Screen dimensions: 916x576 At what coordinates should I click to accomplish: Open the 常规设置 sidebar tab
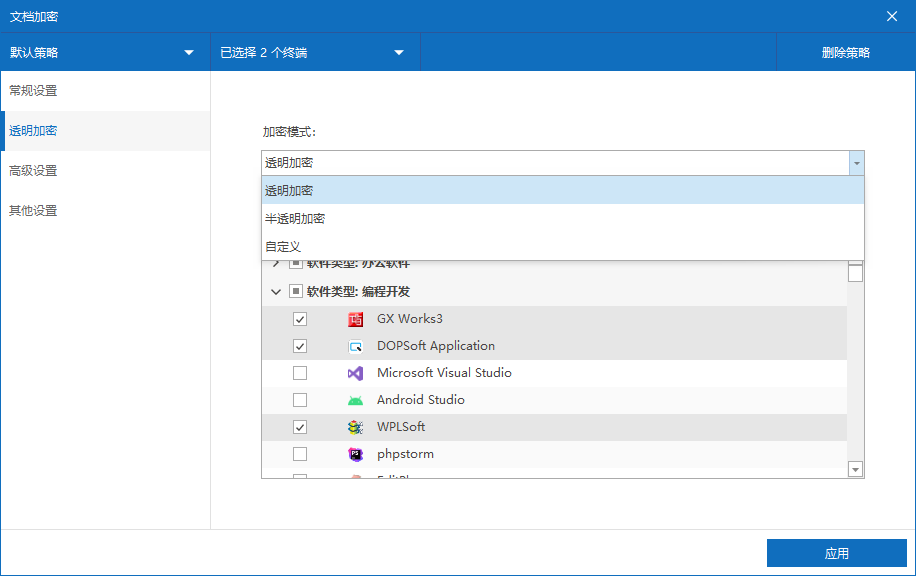tap(33, 91)
